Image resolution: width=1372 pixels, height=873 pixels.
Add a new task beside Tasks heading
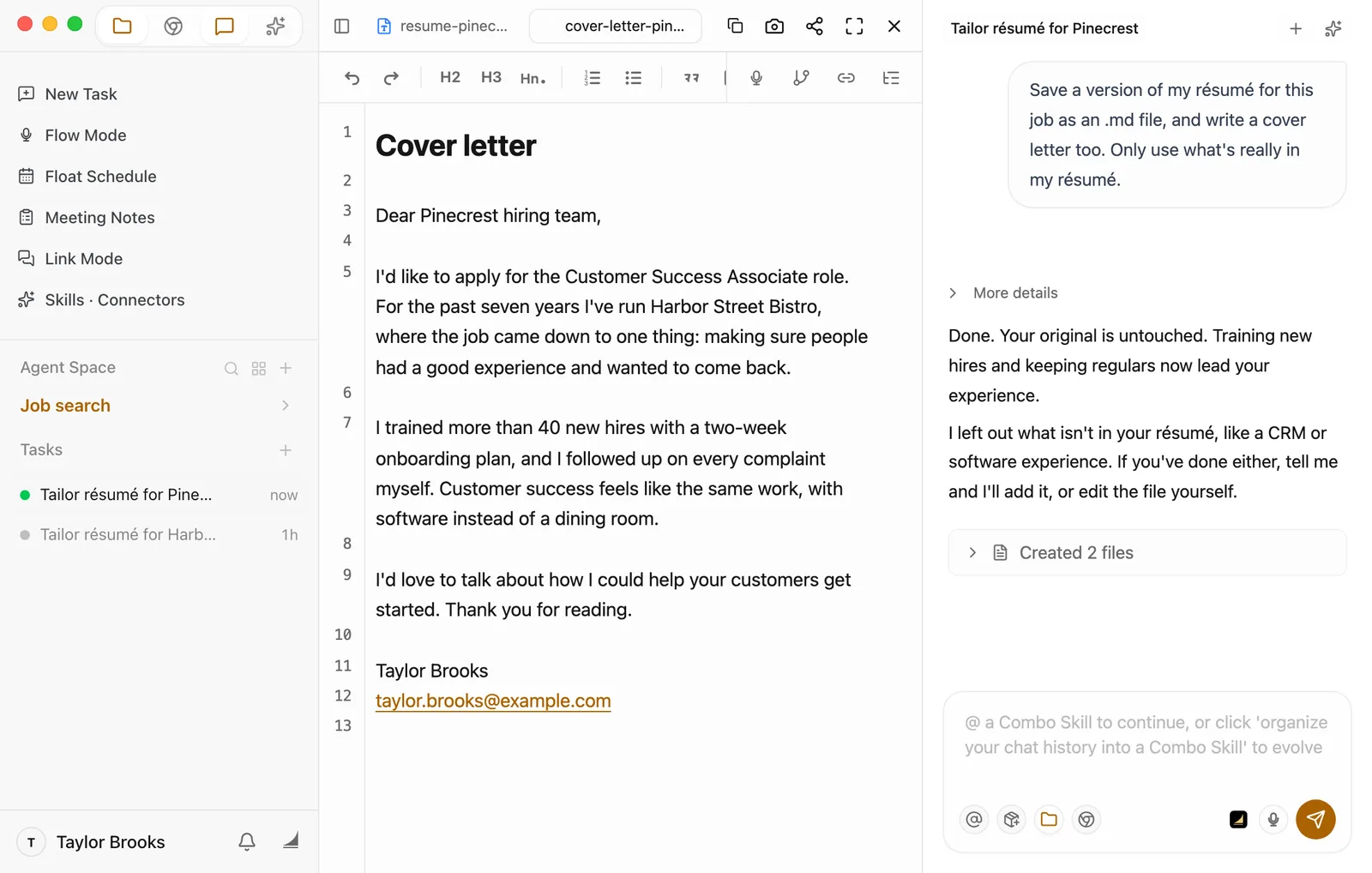[286, 450]
